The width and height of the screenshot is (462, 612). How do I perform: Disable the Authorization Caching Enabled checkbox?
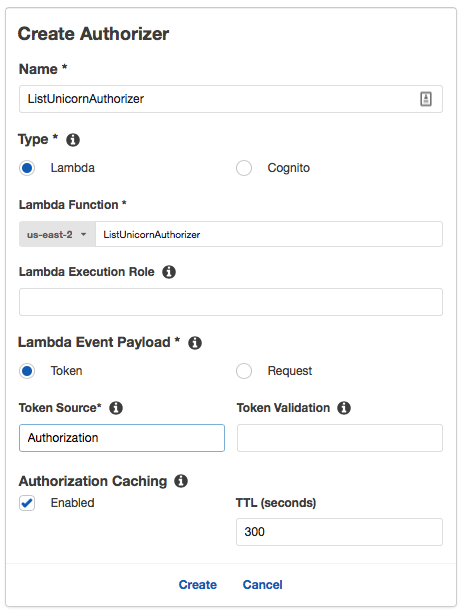pyautogui.click(x=27, y=503)
